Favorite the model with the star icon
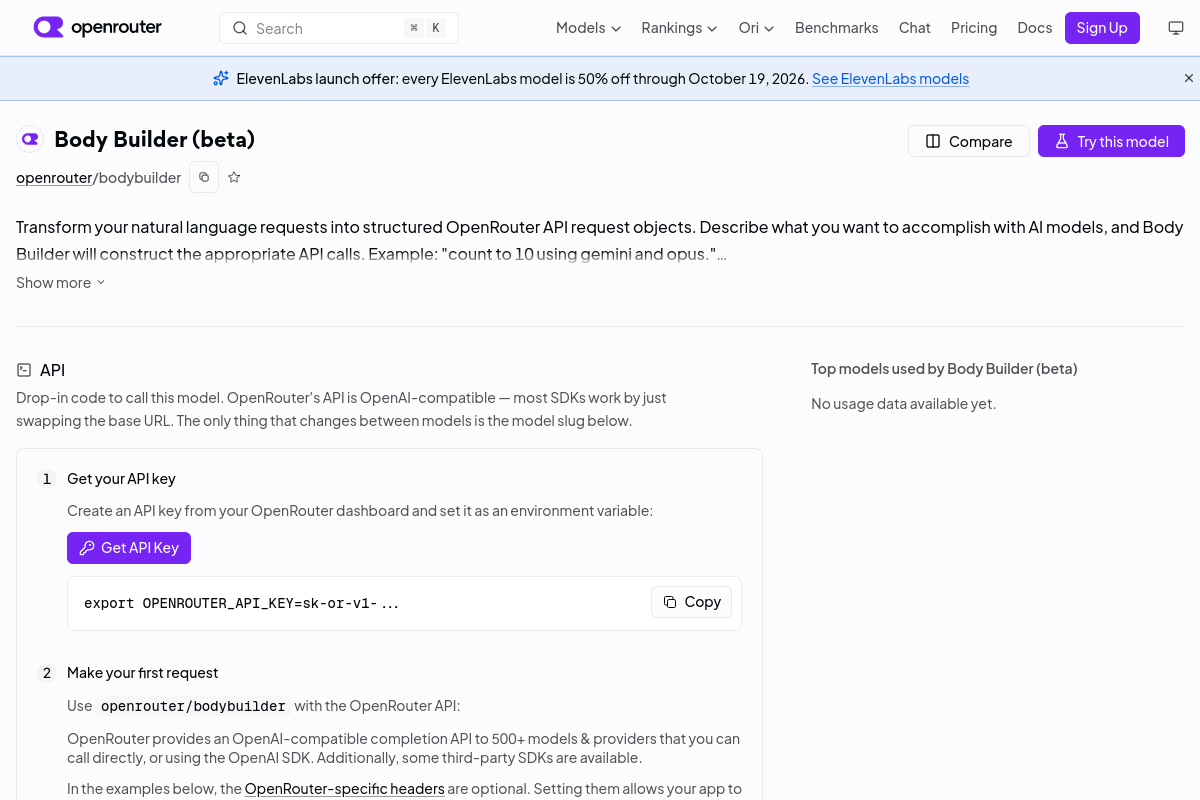Screen dimensions: 1200x800 tap(234, 177)
